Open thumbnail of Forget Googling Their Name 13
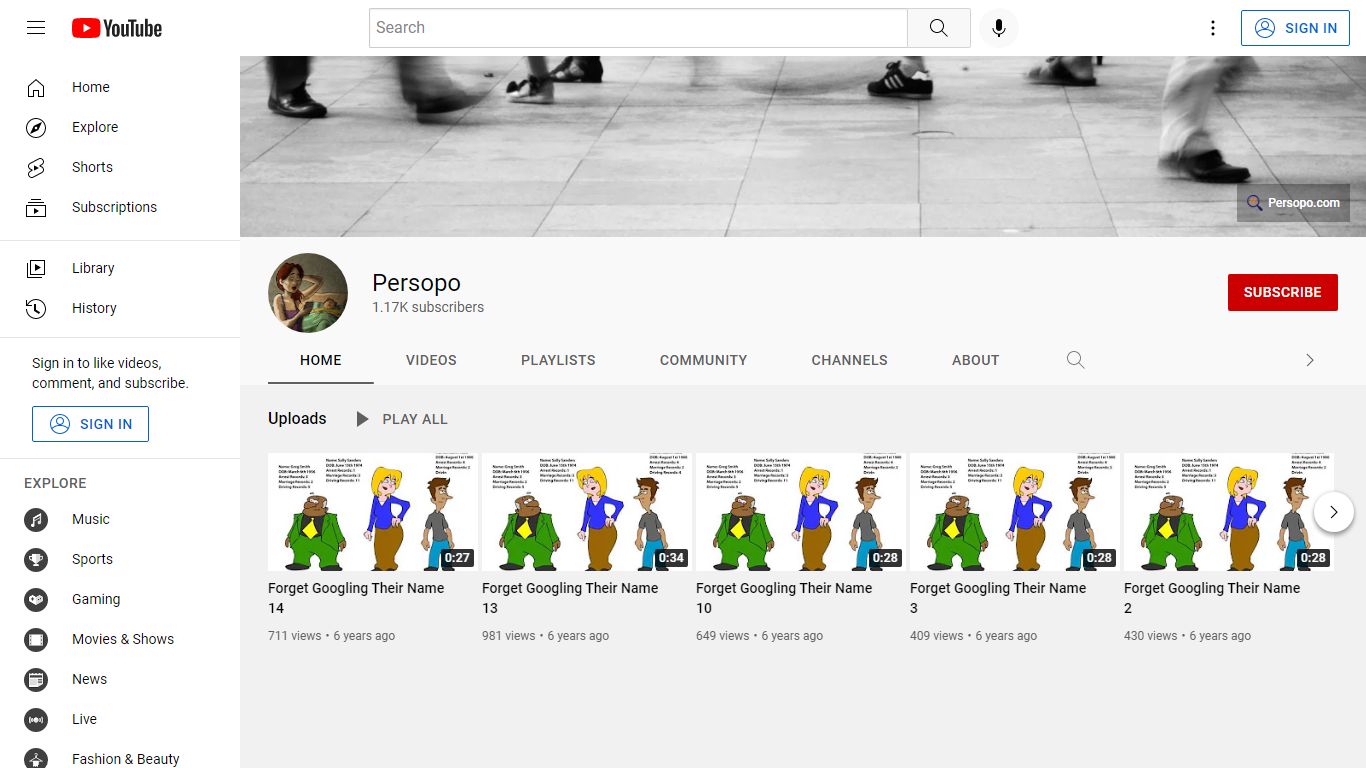This screenshot has height=768, width=1366. click(587, 512)
